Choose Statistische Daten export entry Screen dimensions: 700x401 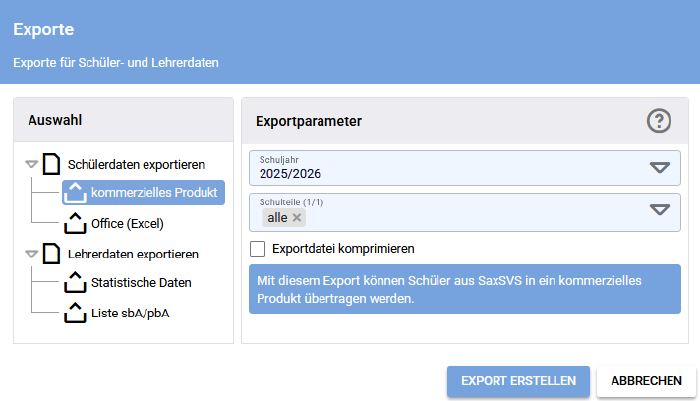click(x=141, y=283)
